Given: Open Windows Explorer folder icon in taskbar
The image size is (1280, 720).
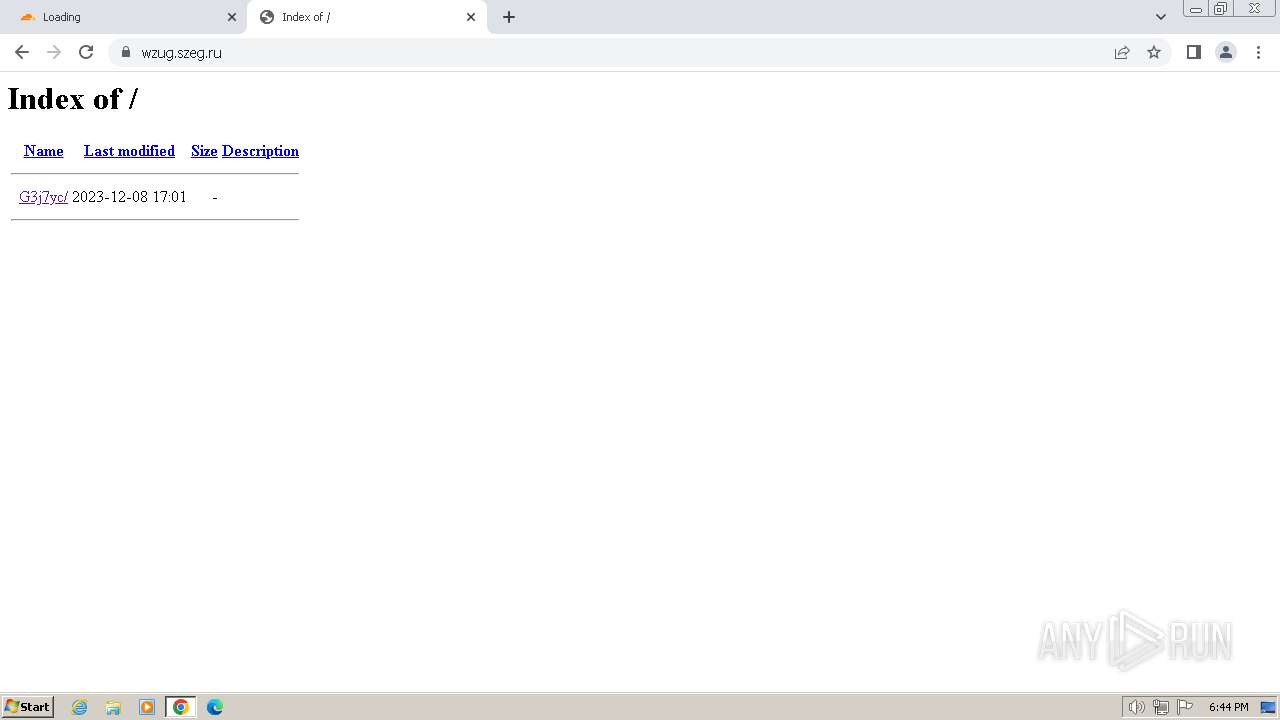Looking at the screenshot, I should click(113, 707).
